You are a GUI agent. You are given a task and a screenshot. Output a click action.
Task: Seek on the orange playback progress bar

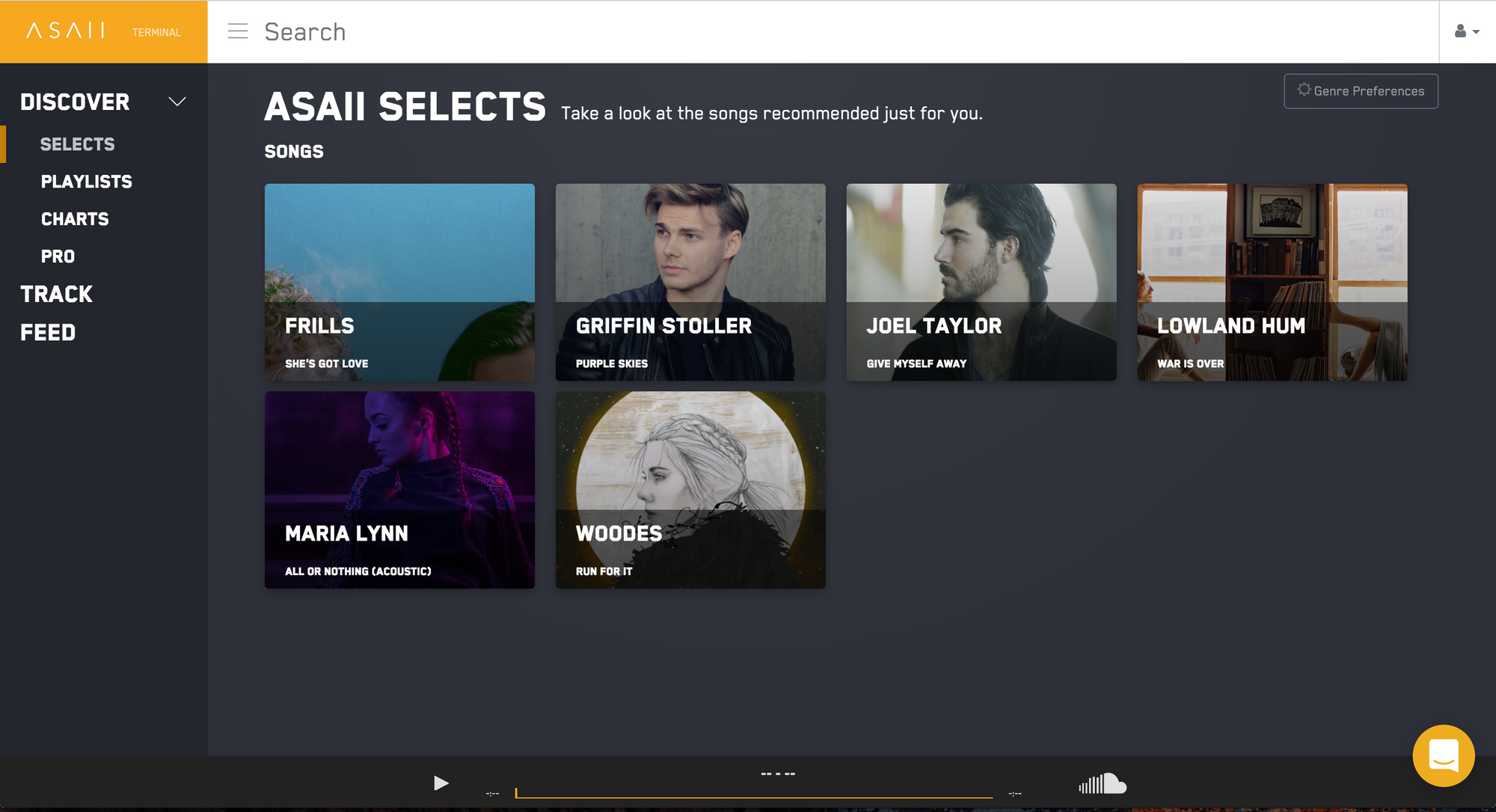point(754,794)
